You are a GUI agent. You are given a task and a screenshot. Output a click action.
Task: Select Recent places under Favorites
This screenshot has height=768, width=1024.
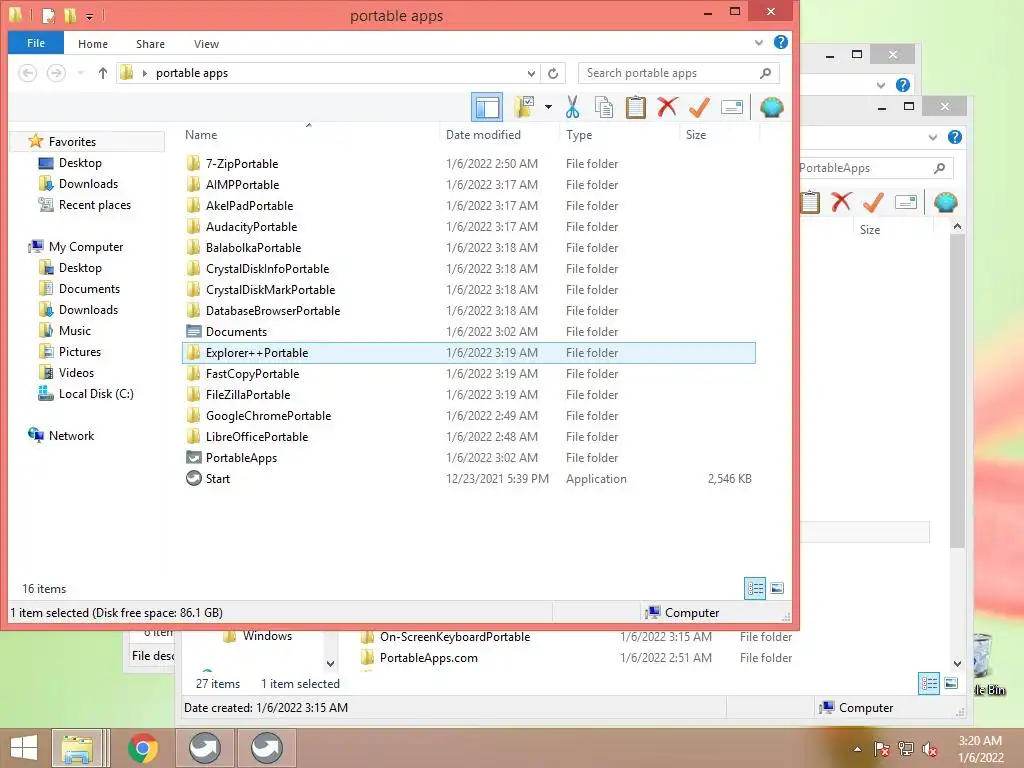95,205
